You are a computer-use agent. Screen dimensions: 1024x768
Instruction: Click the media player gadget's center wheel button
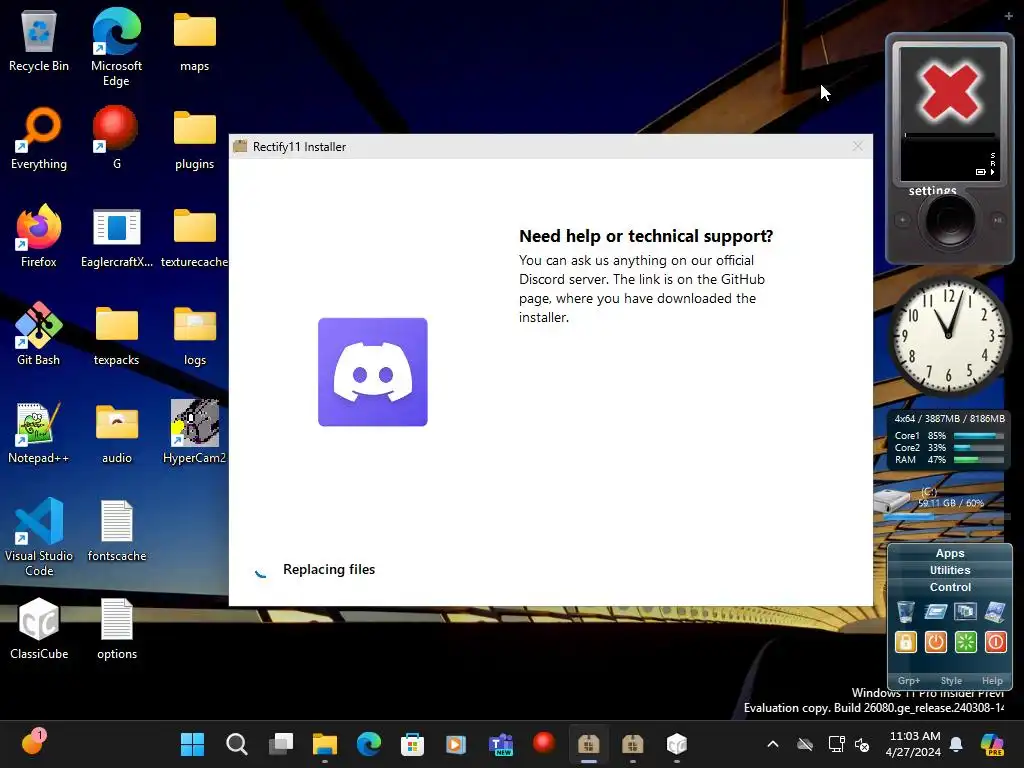[x=950, y=220]
